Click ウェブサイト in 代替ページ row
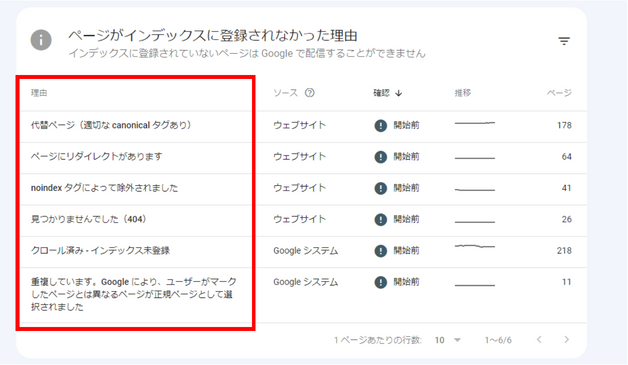628x365 pixels. [300, 125]
